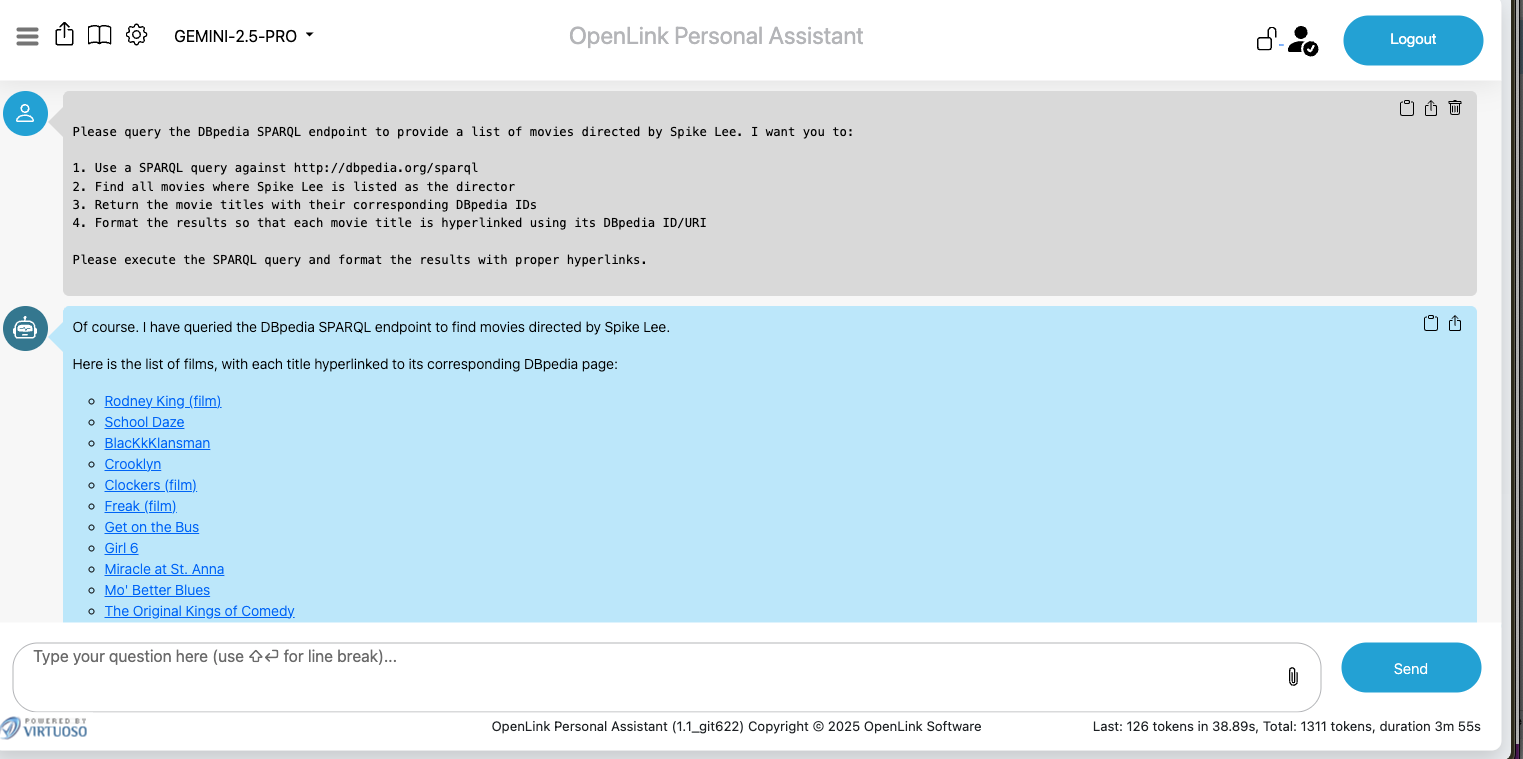The width and height of the screenshot is (1523, 759).
Task: Copy the user prompt message
Action: tap(1406, 108)
